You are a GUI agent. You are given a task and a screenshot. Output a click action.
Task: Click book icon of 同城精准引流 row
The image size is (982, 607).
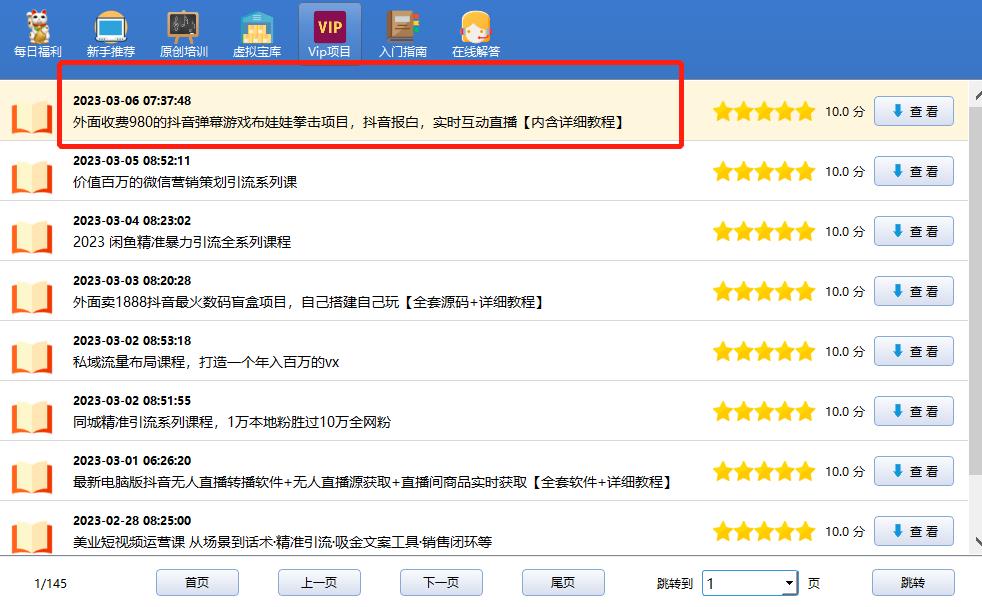point(32,417)
